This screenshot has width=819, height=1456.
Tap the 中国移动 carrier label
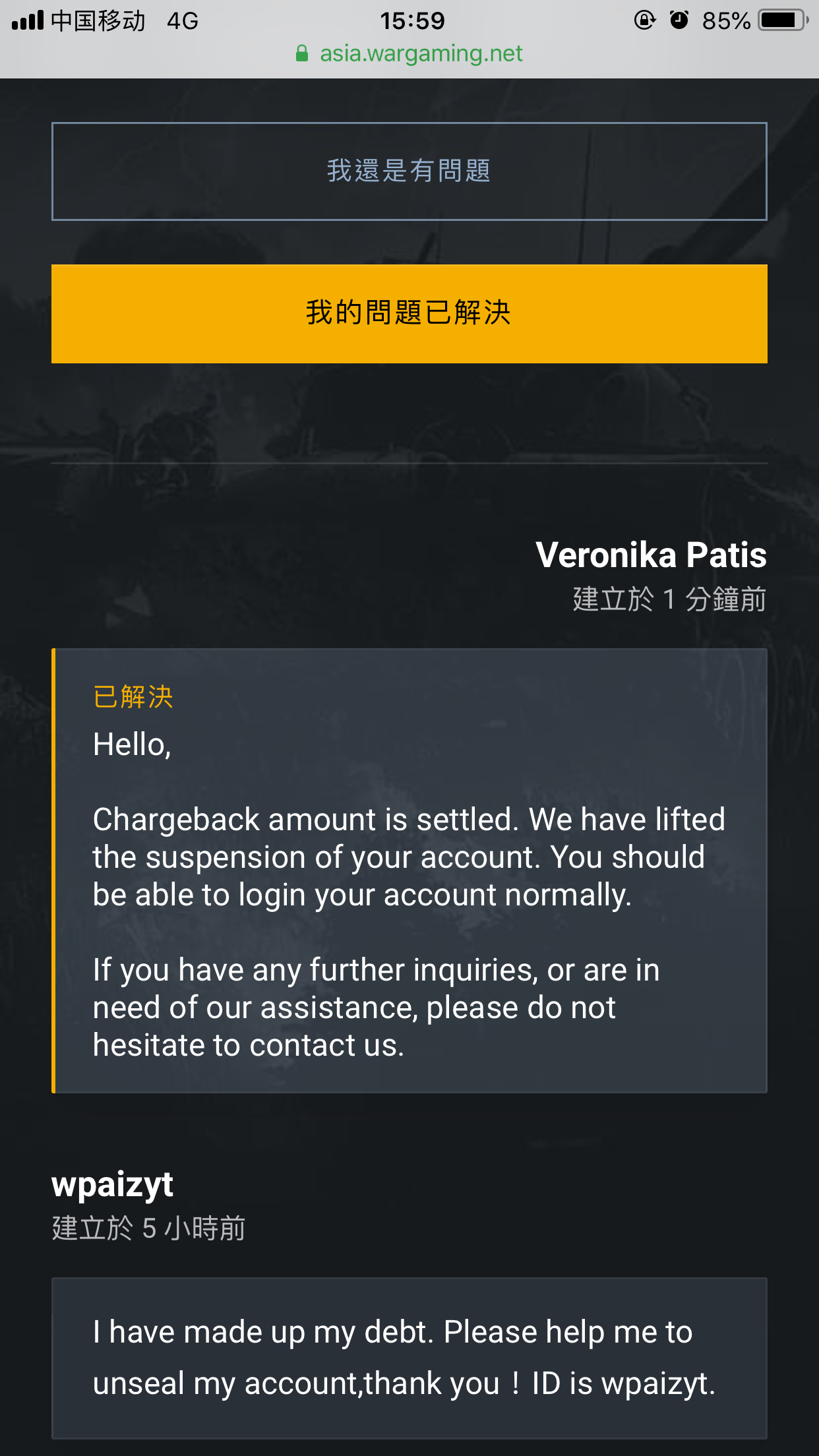coord(98,21)
